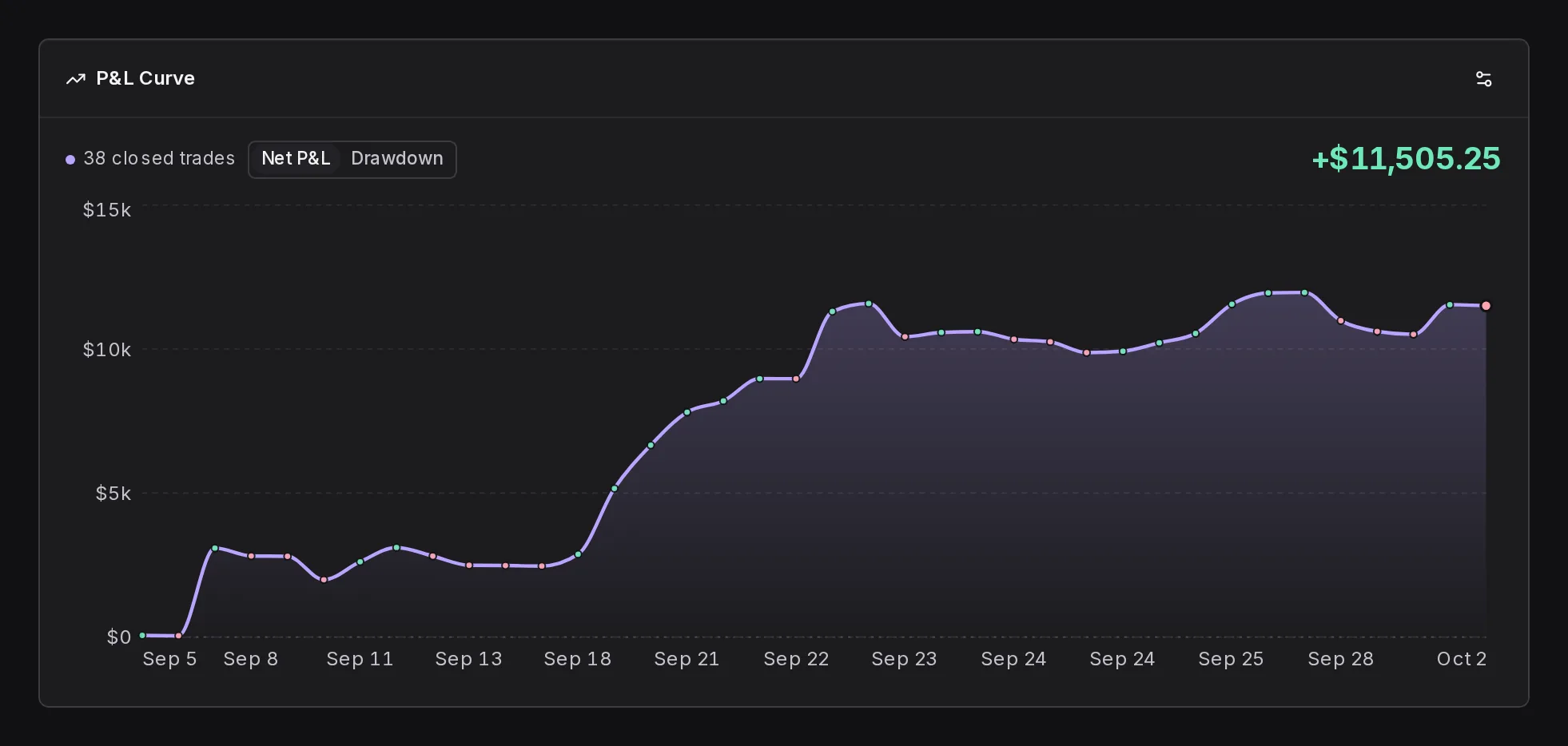This screenshot has height=746, width=1568.
Task: Click the Sep 8 date label
Action: pyautogui.click(x=251, y=659)
